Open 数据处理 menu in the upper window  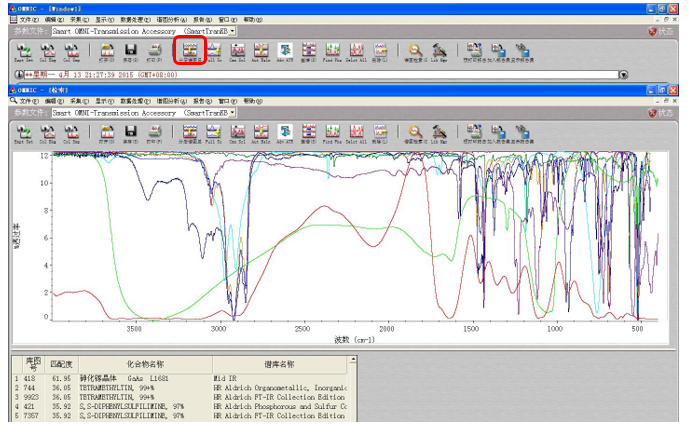(135, 20)
